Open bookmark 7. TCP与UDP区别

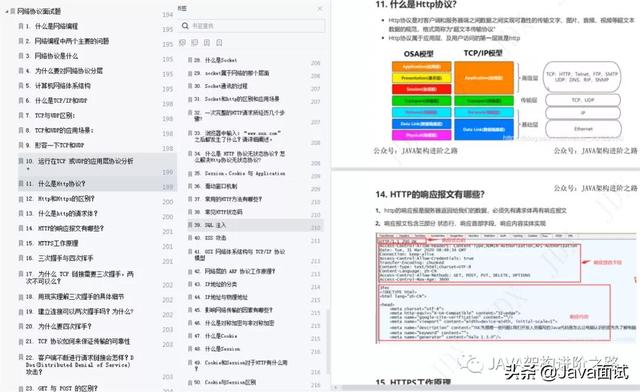click(x=50, y=116)
